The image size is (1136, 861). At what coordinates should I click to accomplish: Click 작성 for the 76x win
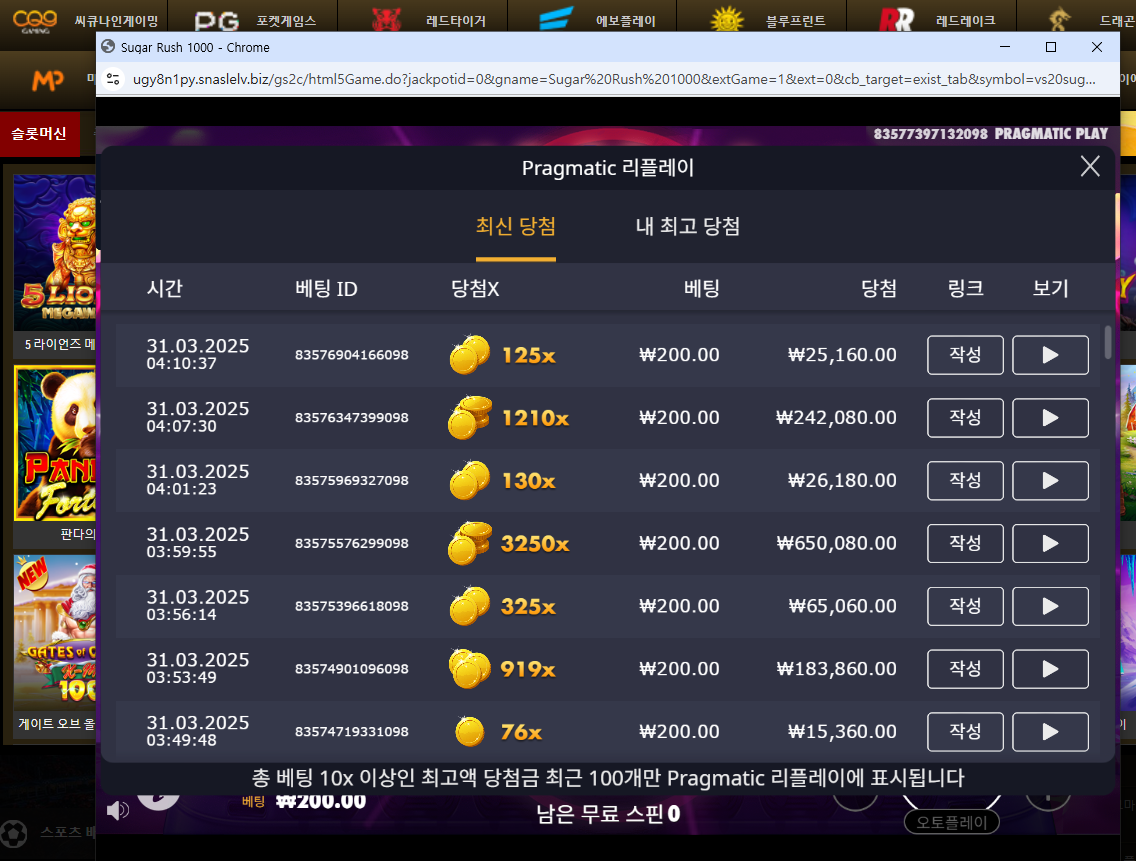pos(965,732)
